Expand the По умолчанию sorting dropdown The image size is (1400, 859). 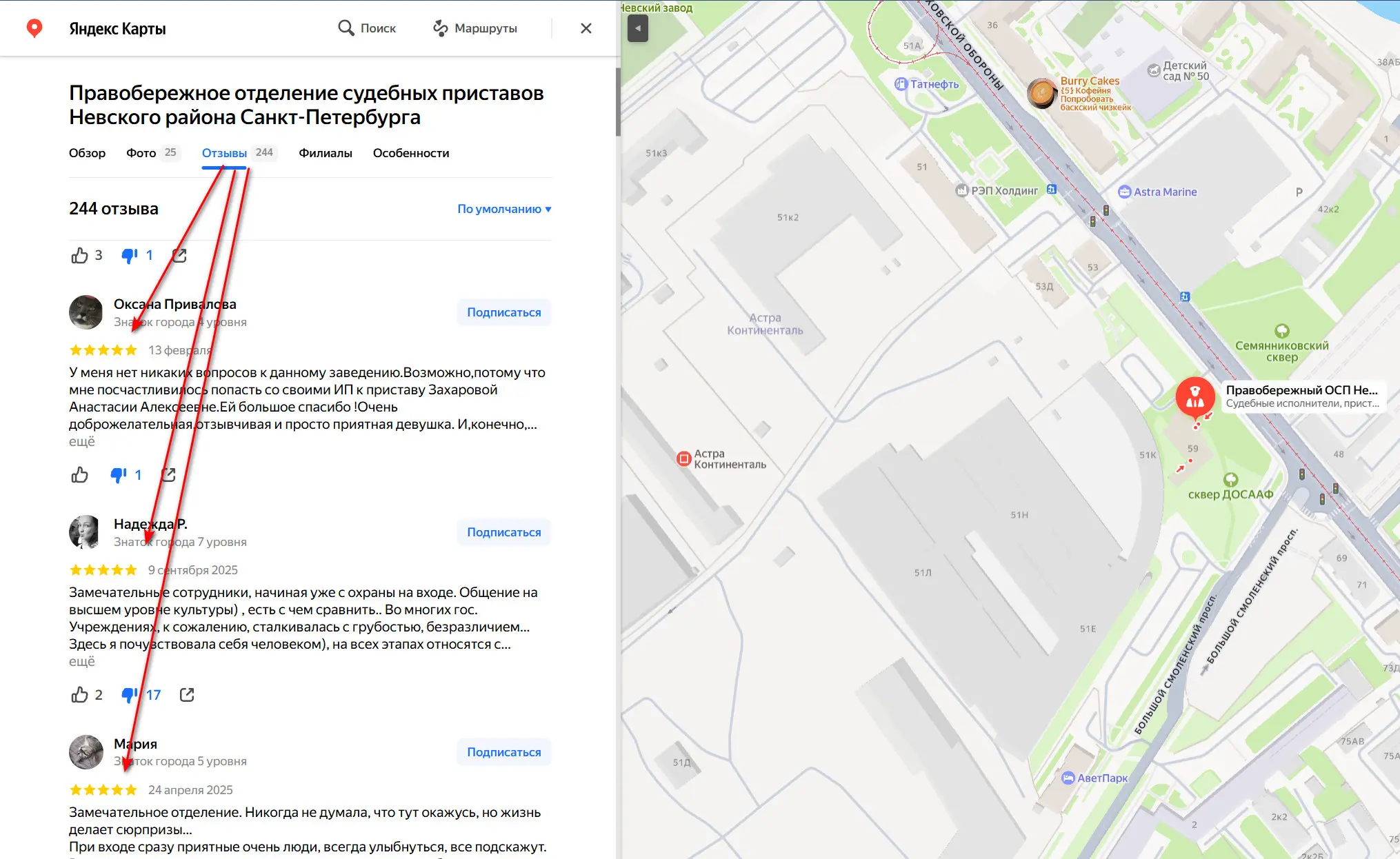(504, 209)
